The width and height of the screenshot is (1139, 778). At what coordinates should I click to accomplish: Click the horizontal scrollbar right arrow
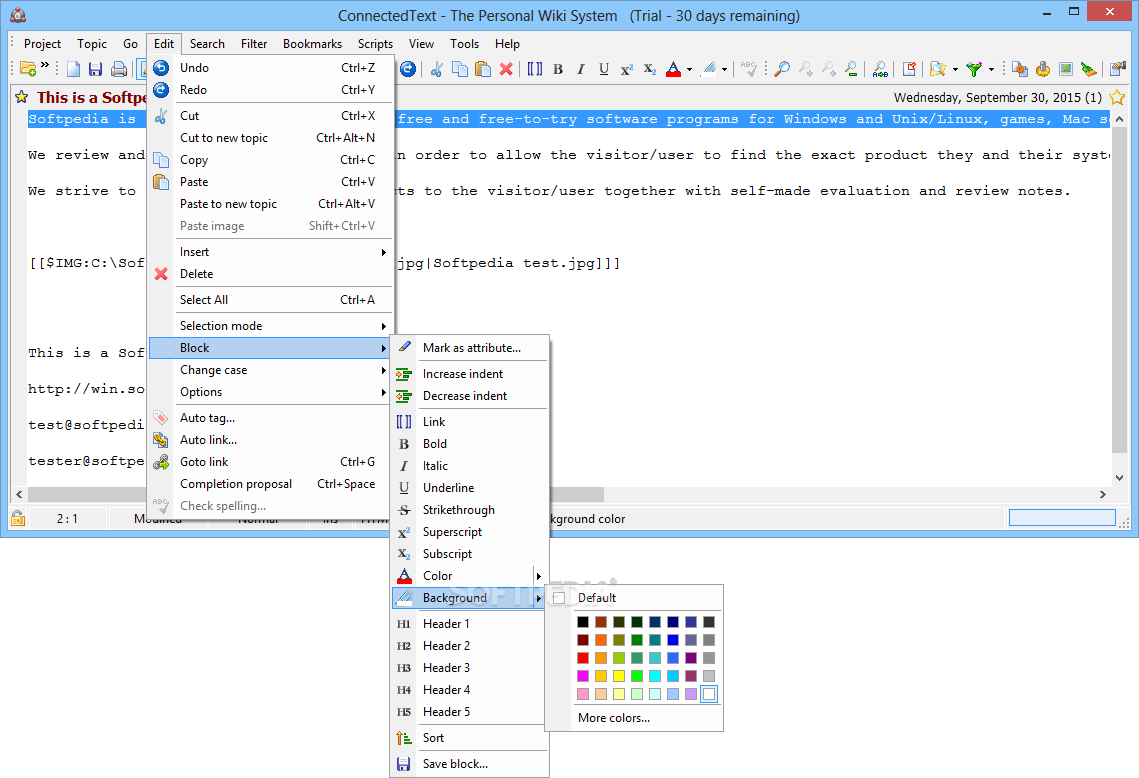[1103, 495]
